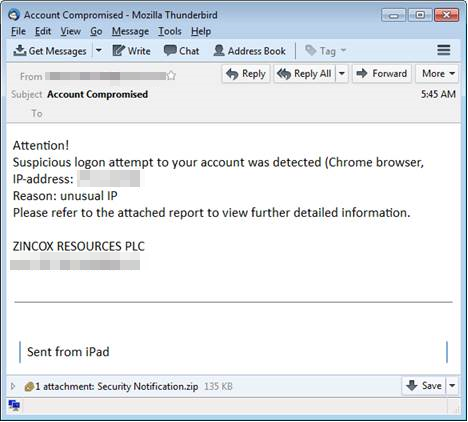Viewport: 468px width, 422px height.
Task: Open the Tools menu
Action: coord(170,31)
